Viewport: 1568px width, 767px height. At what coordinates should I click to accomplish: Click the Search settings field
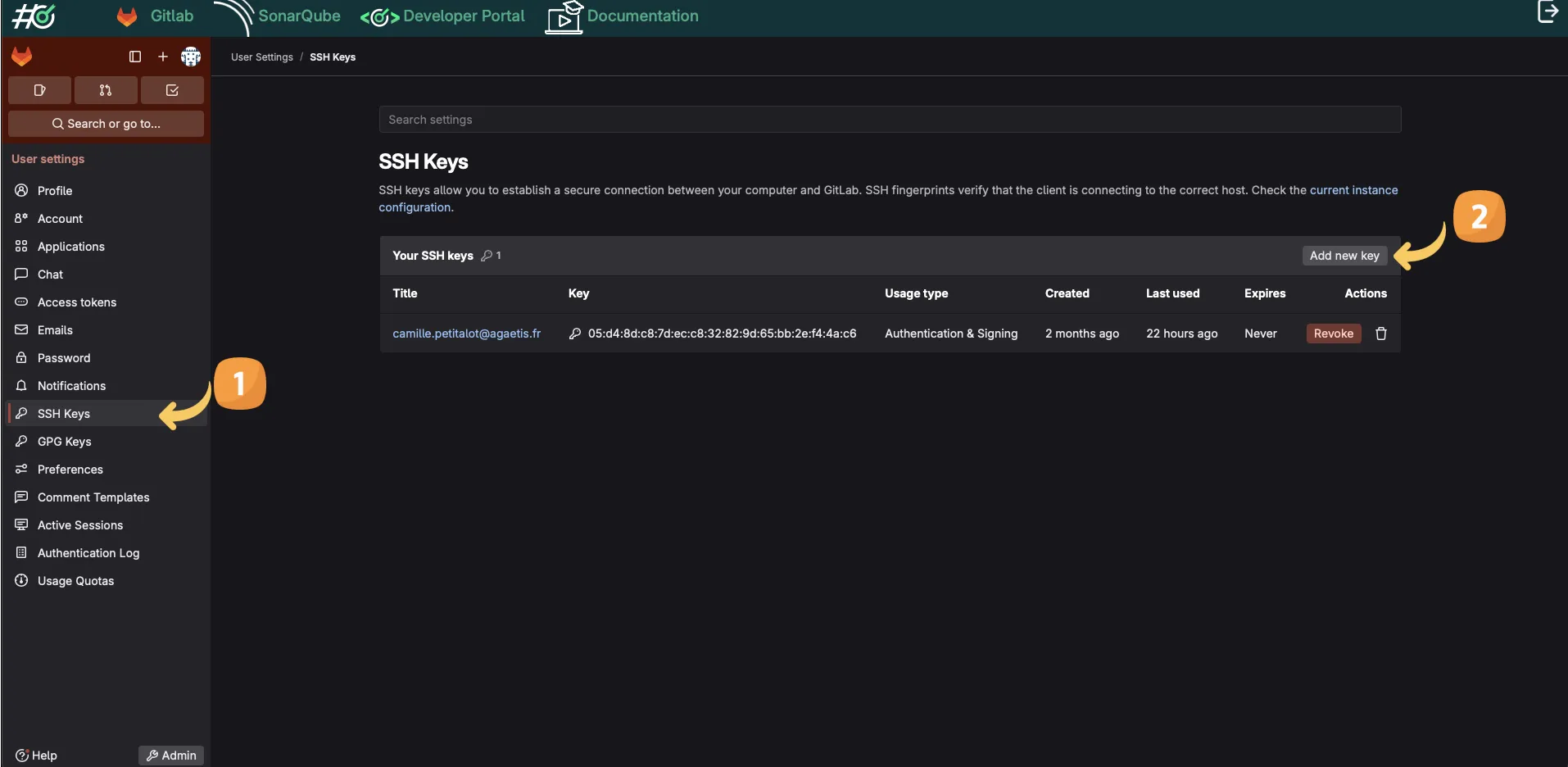(889, 119)
